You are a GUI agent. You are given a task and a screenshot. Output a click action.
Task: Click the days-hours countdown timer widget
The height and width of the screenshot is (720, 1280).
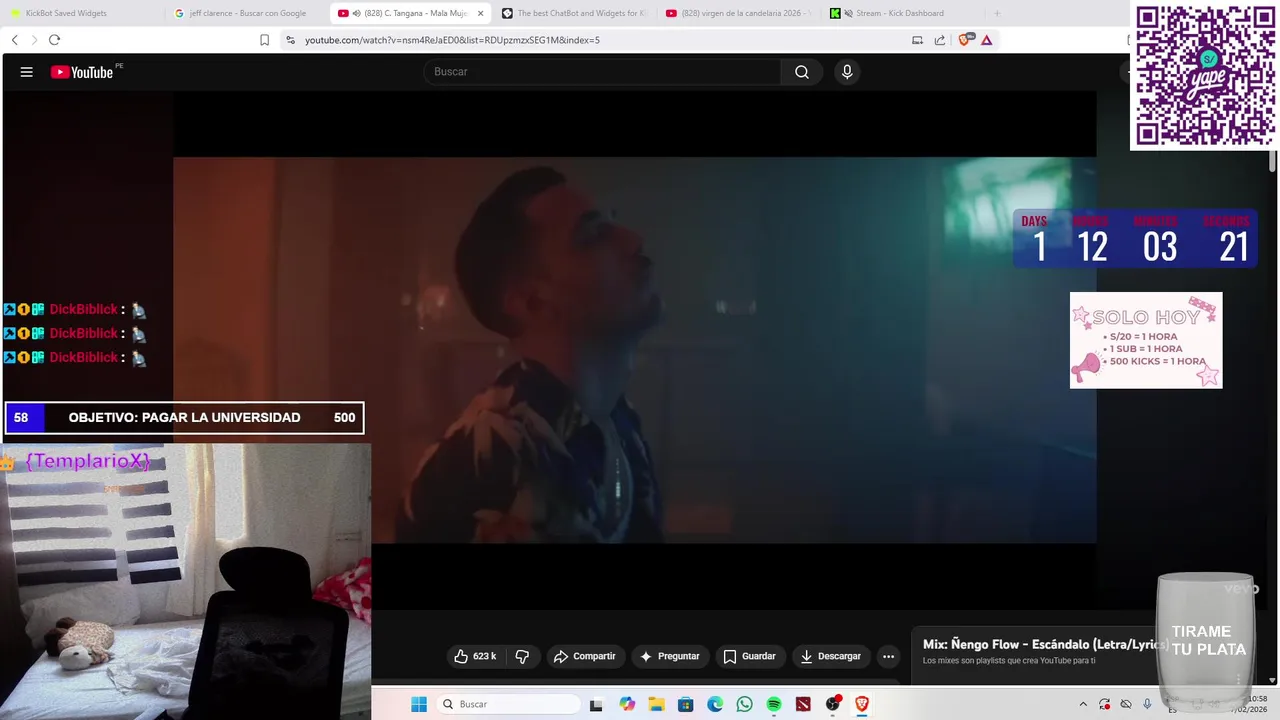pos(1136,238)
